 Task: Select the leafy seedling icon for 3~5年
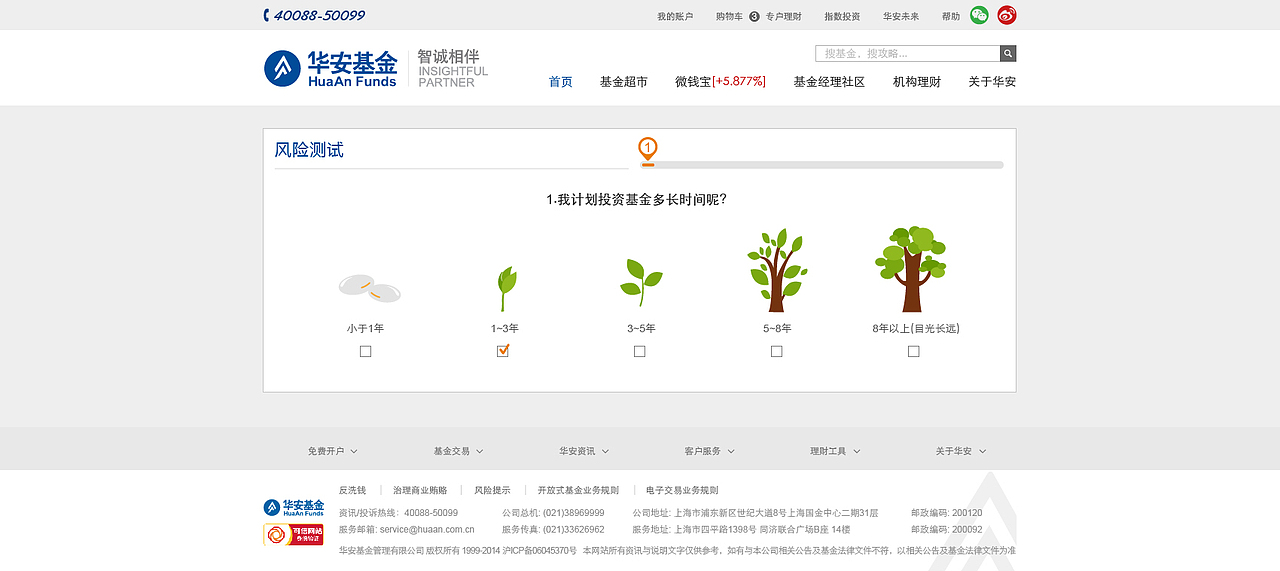[x=641, y=282]
